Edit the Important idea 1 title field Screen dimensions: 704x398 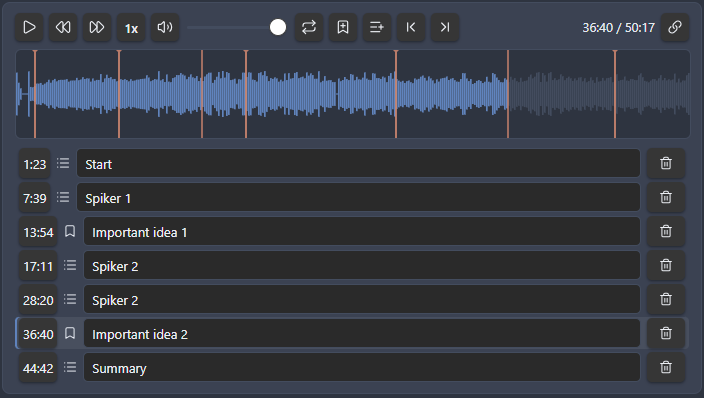coord(362,232)
